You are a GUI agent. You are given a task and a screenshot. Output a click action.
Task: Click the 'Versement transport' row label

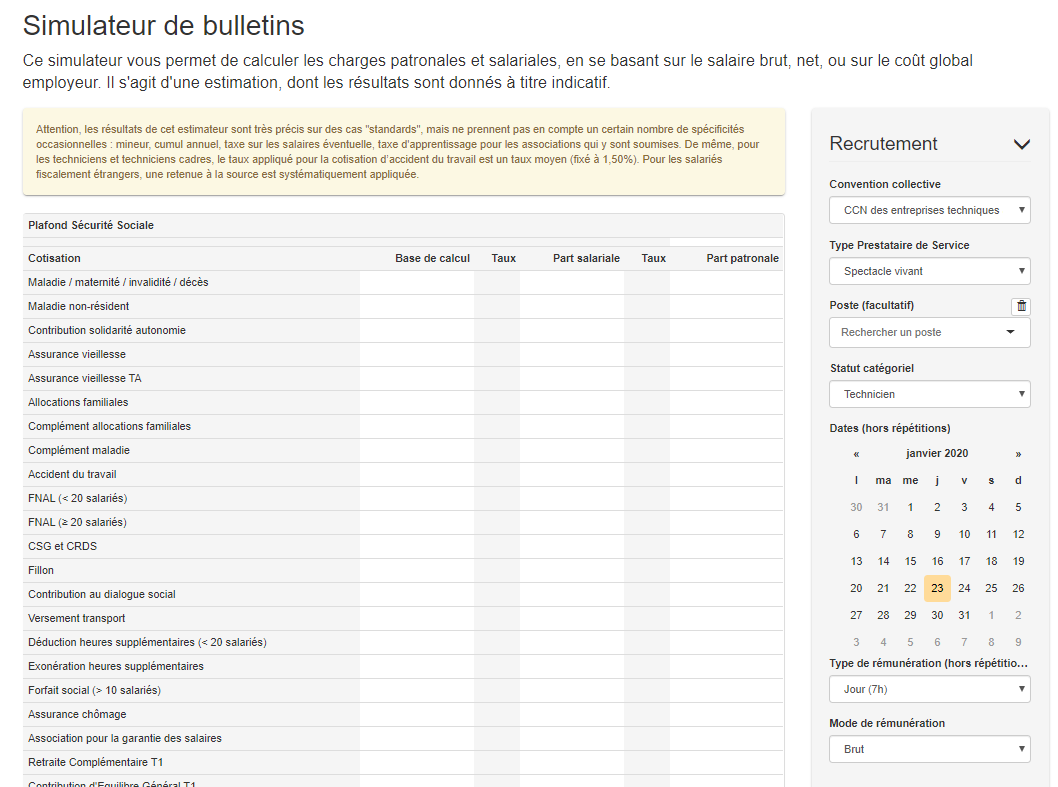point(77,618)
